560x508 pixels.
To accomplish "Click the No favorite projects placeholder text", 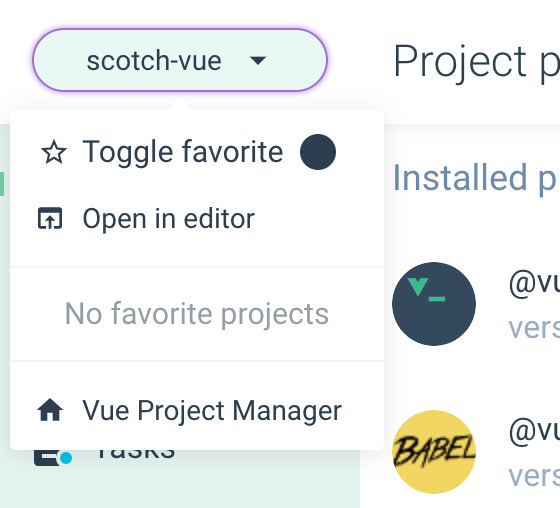I will pos(197,314).
